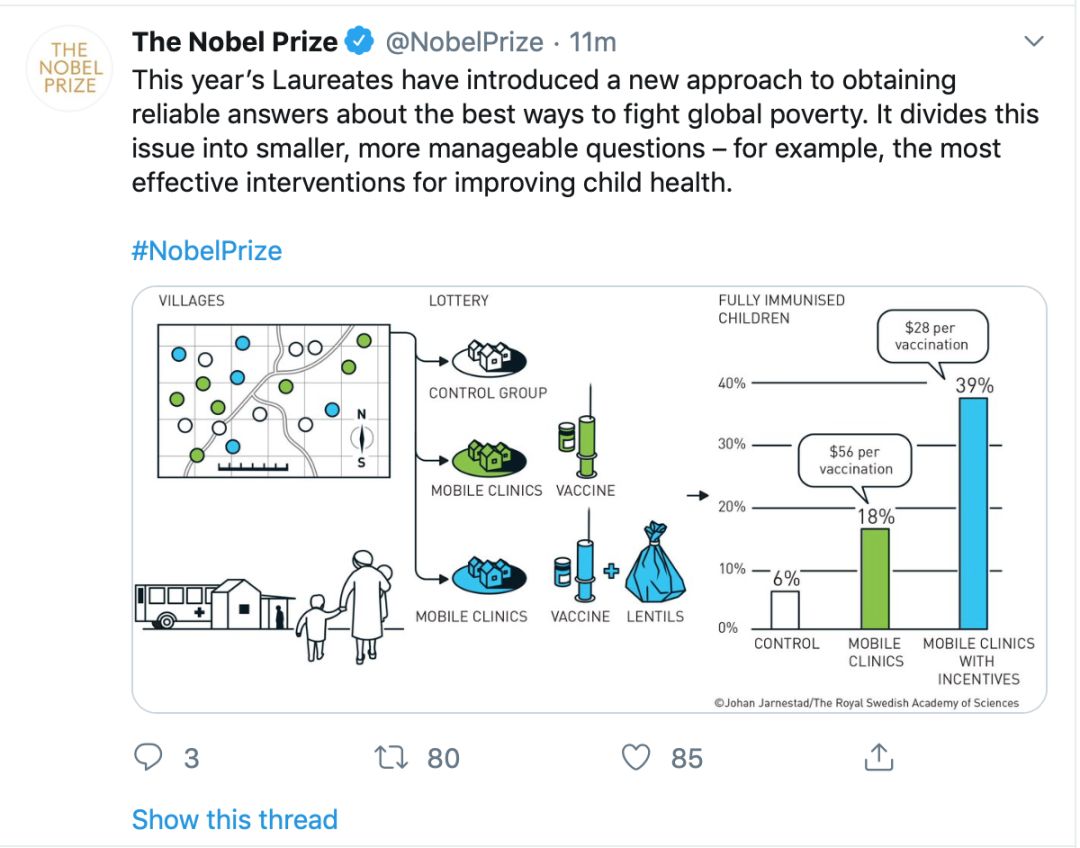Click the compass on the villages map

pos(361,437)
